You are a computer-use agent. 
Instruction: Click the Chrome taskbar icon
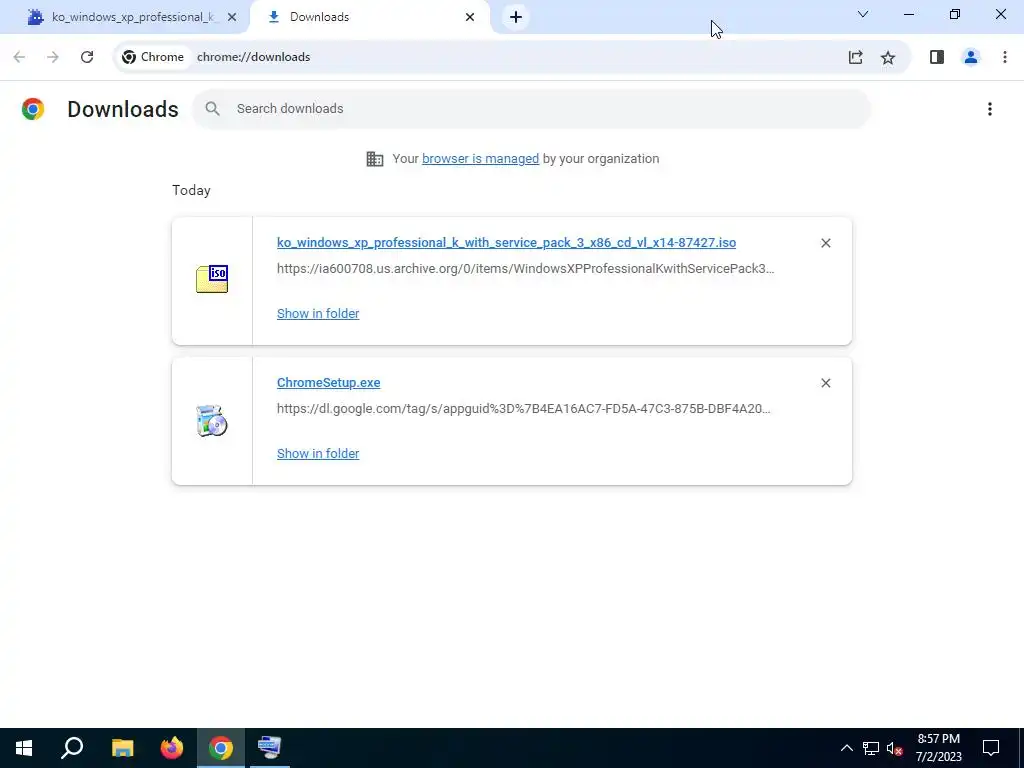(221, 748)
